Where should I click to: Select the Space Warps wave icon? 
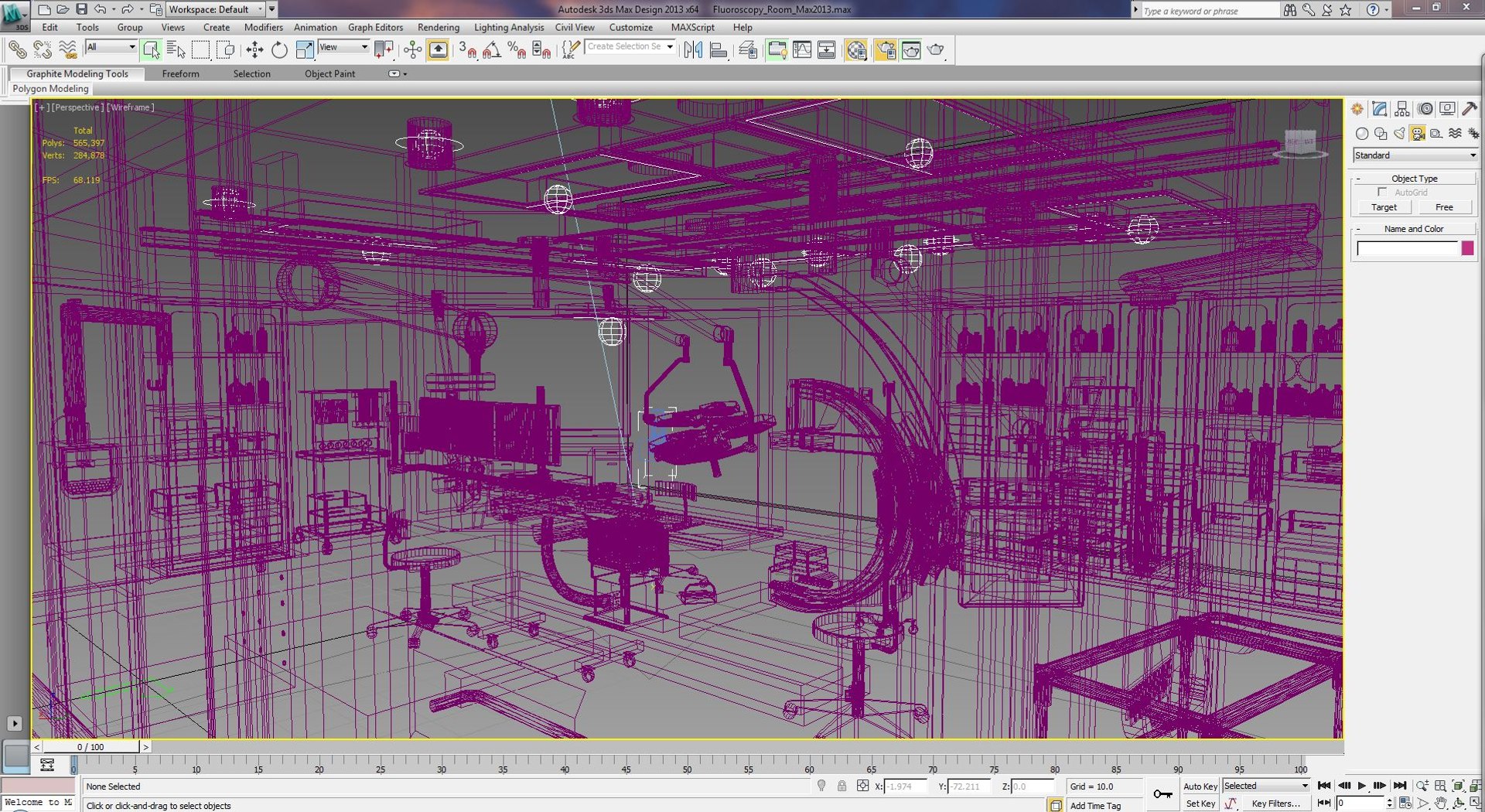(x=1455, y=134)
